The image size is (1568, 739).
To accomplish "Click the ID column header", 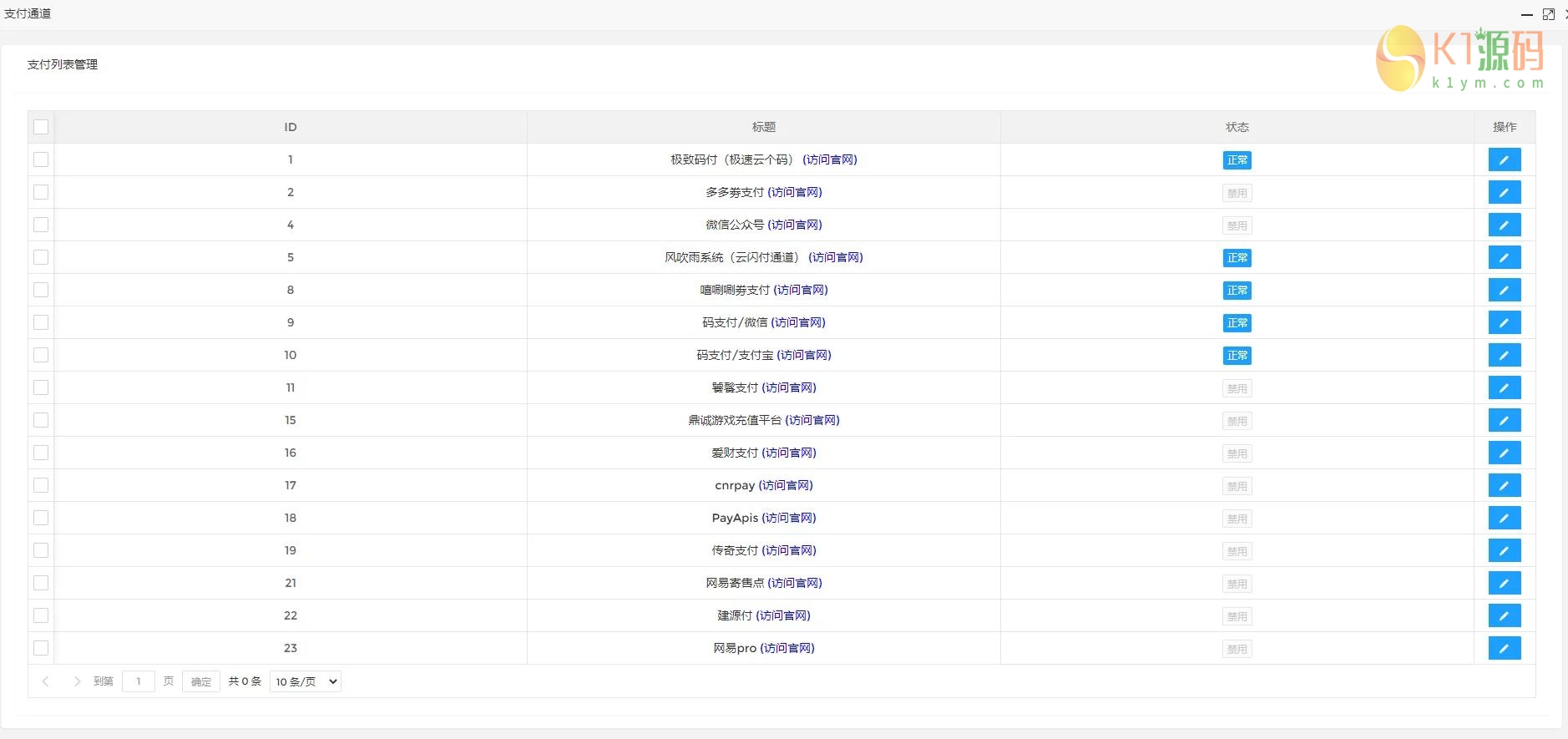I will click(x=291, y=127).
